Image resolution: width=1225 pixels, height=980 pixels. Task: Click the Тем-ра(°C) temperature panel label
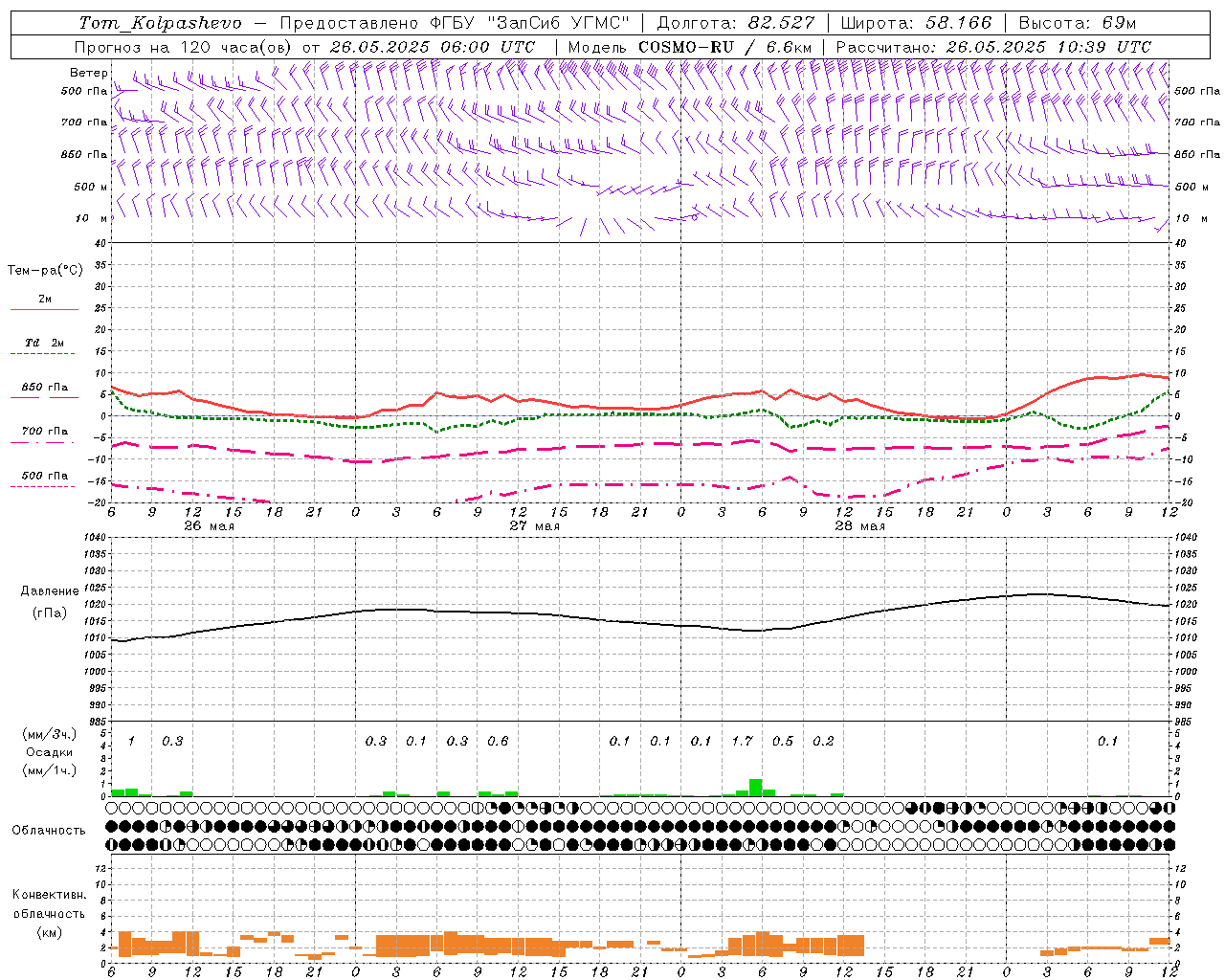coord(45,271)
